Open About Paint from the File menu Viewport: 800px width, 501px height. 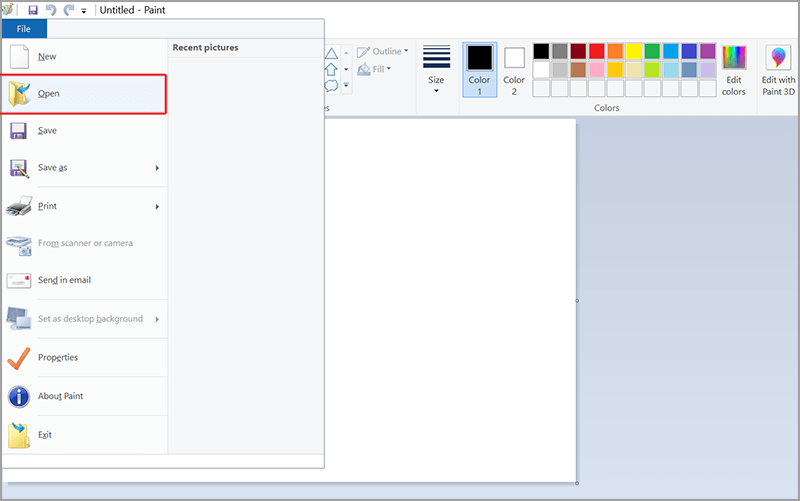click(x=84, y=396)
